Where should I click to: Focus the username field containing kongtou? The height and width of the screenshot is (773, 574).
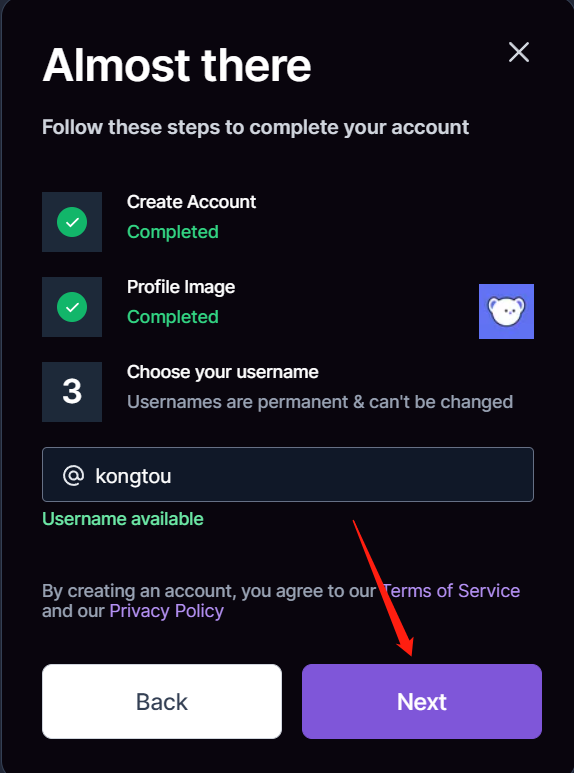(x=288, y=474)
